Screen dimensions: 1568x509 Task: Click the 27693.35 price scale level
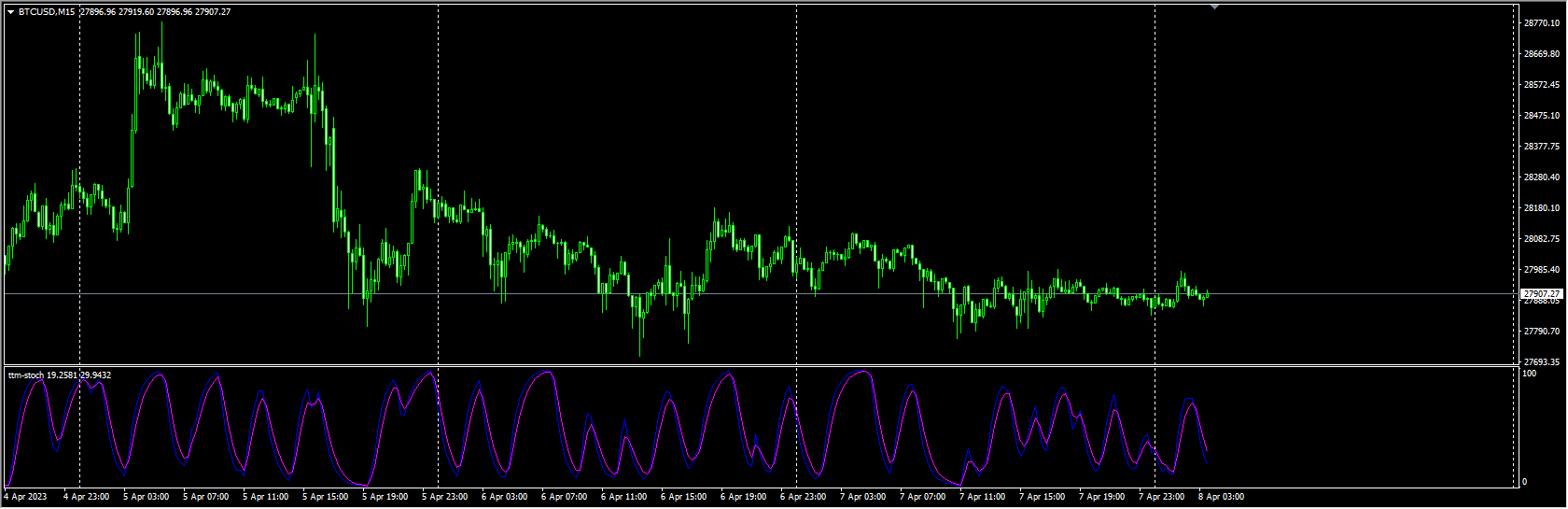[1541, 361]
